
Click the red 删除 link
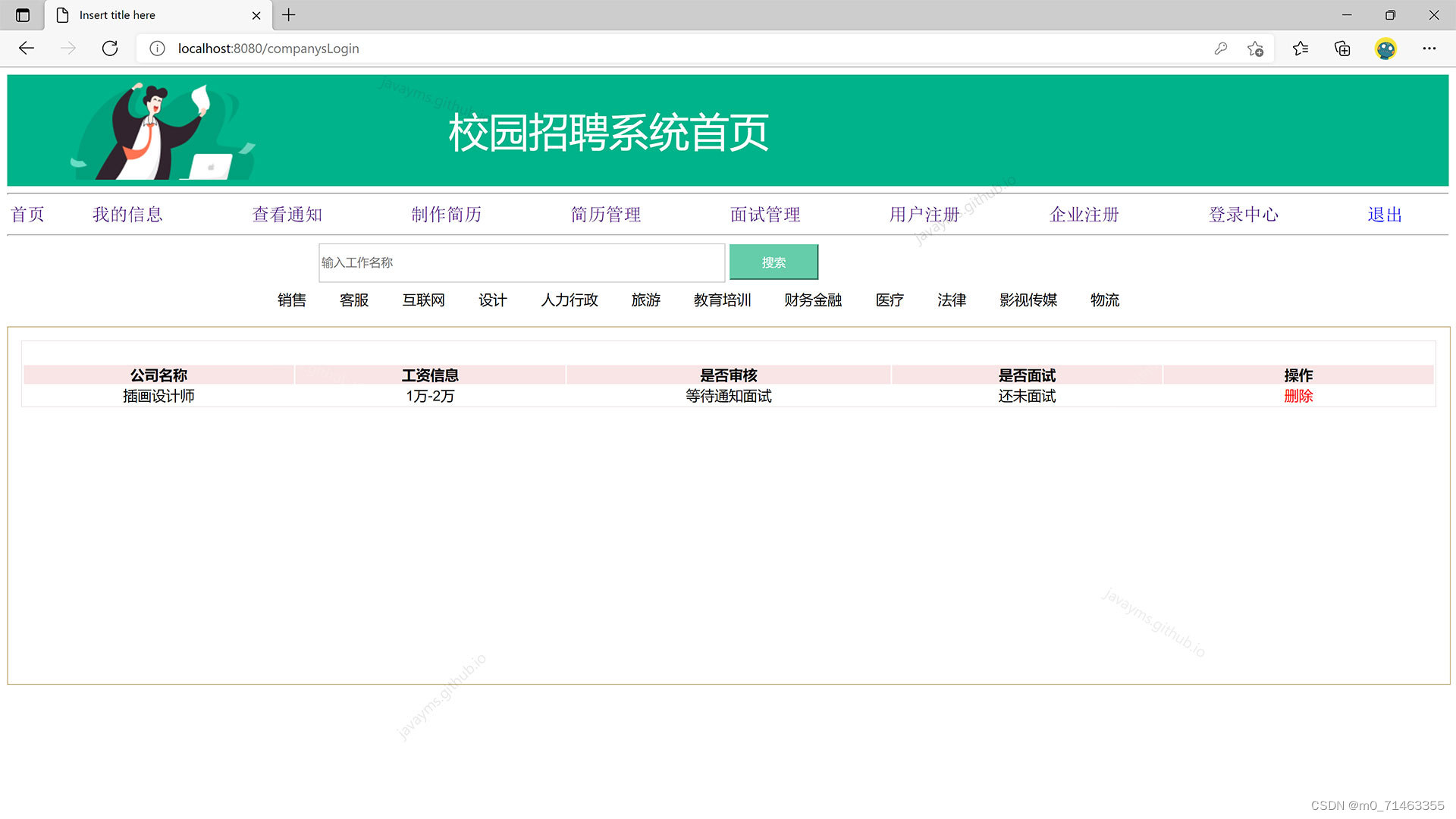1298,396
